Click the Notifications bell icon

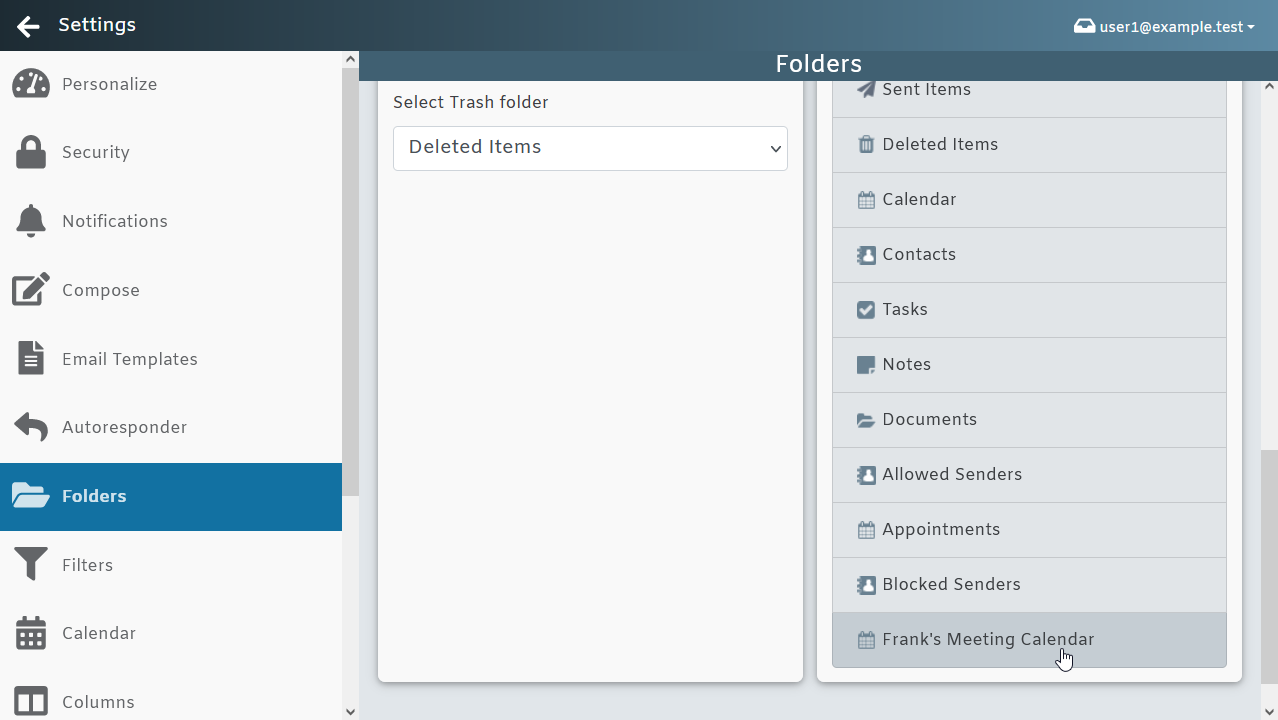point(30,221)
